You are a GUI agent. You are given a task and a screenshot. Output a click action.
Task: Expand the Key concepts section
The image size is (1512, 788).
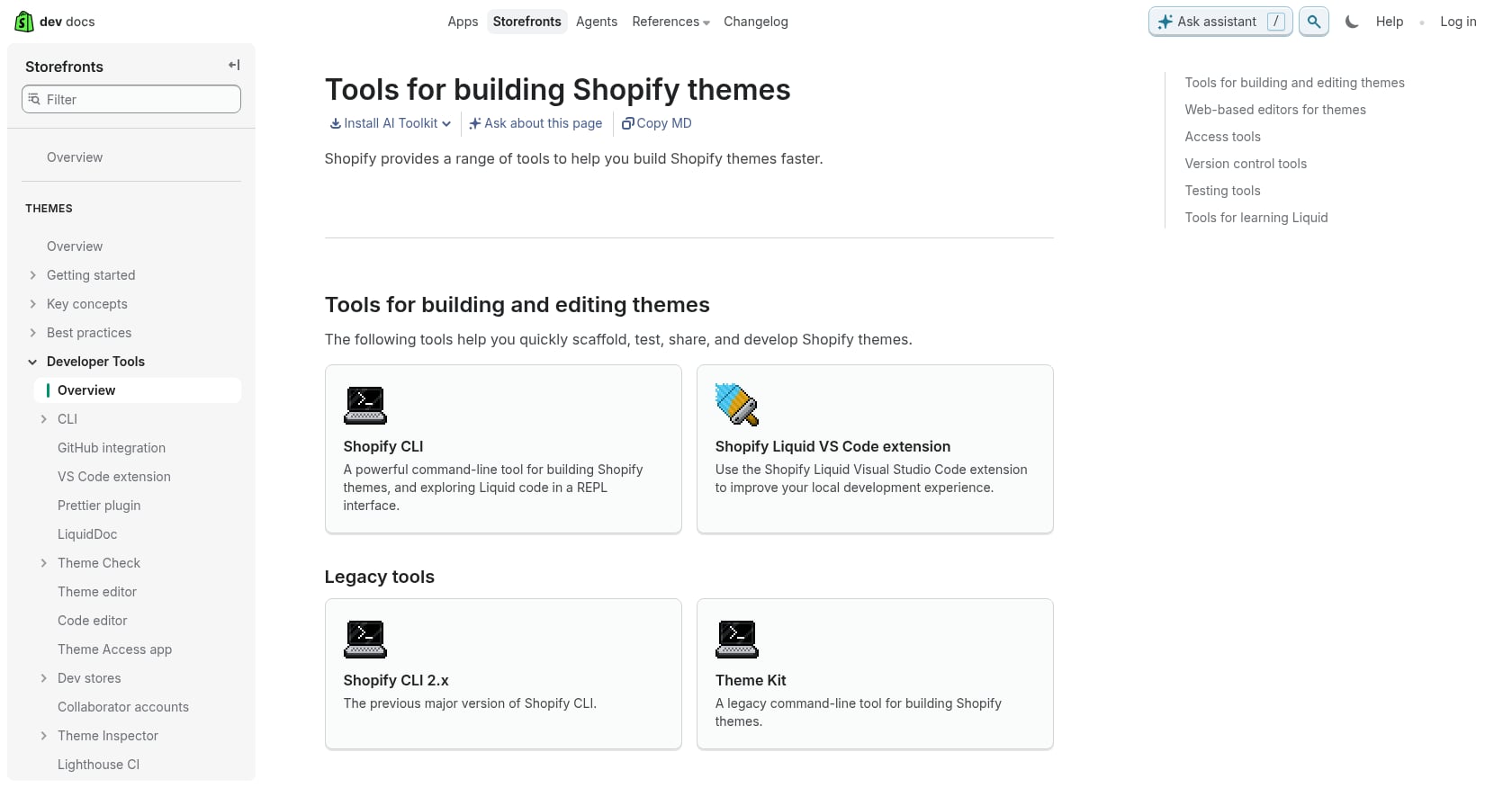[x=33, y=304]
